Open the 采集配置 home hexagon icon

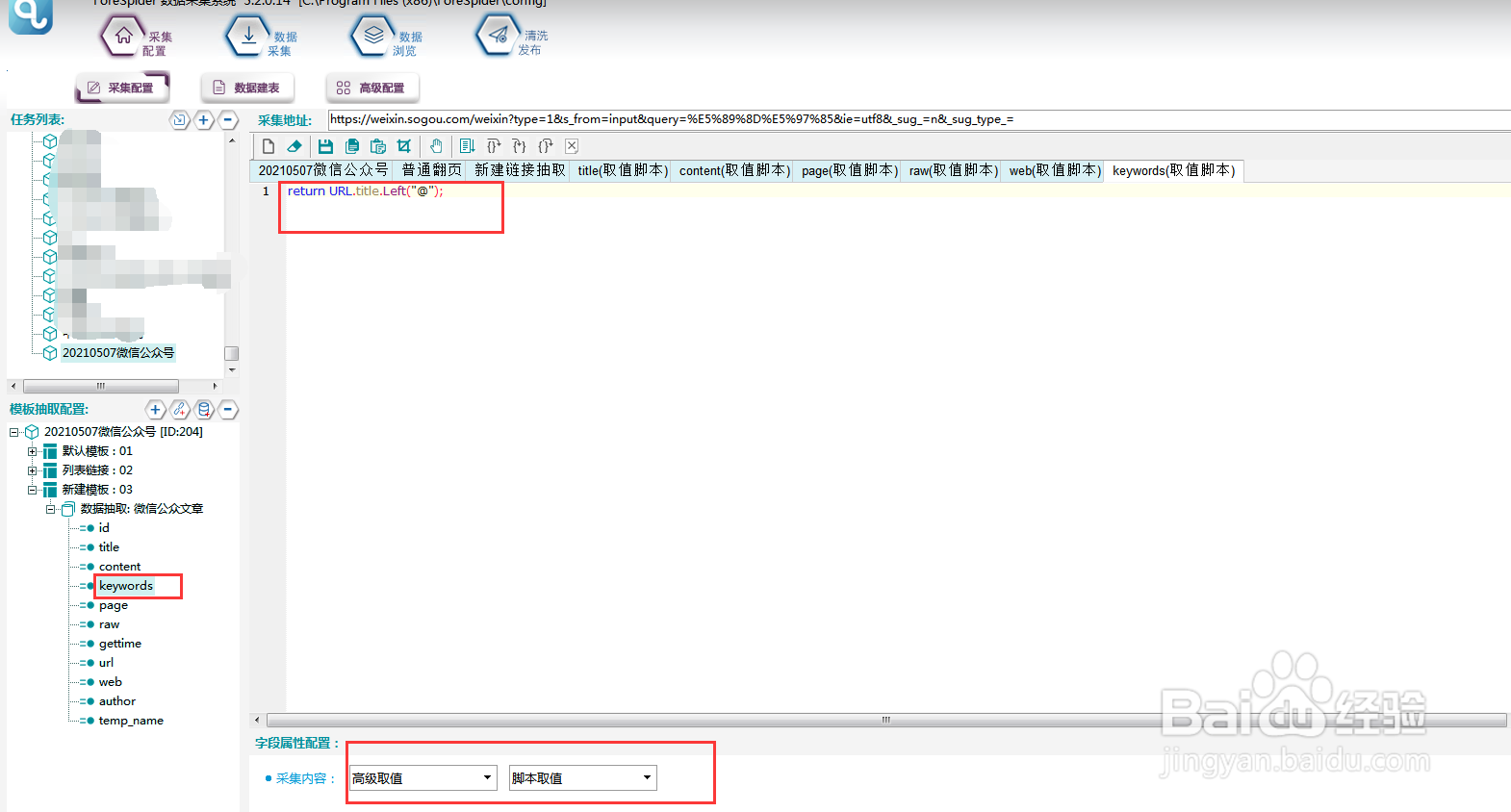123,36
